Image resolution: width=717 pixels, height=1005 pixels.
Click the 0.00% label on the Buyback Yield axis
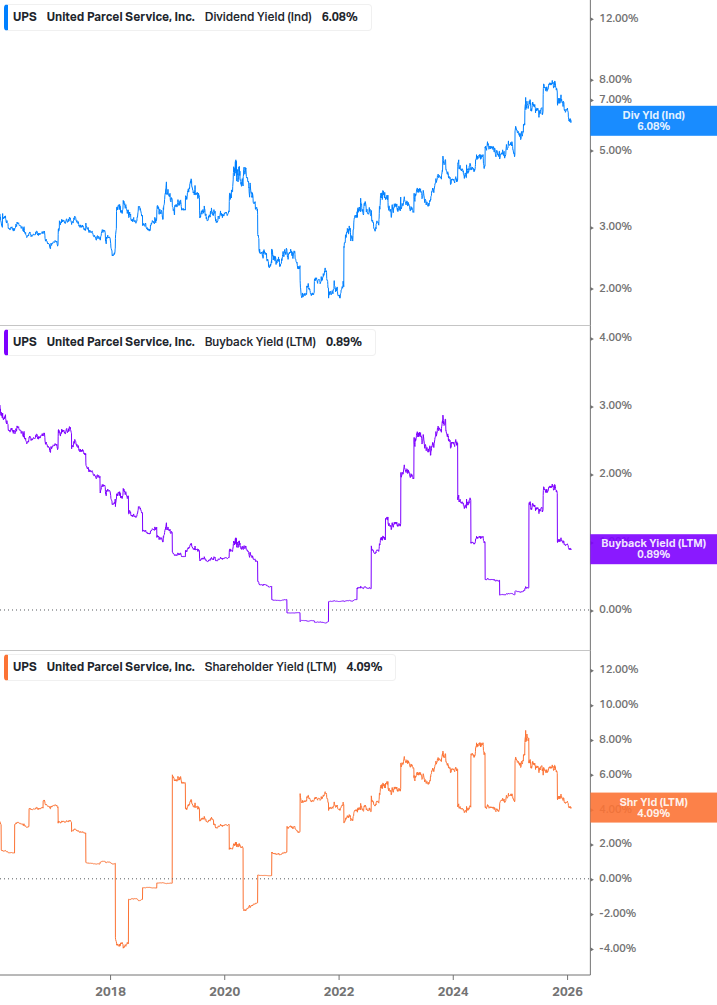click(x=615, y=609)
